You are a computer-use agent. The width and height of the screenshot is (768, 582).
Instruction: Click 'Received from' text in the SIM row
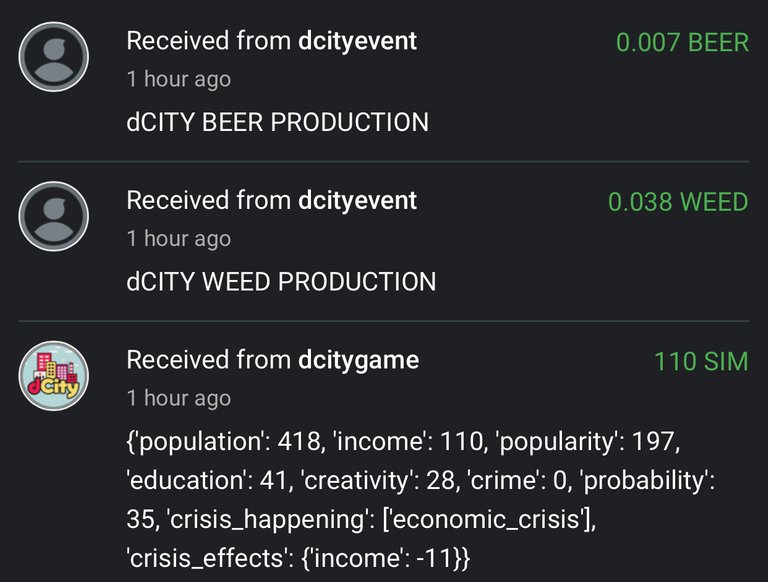[209, 360]
